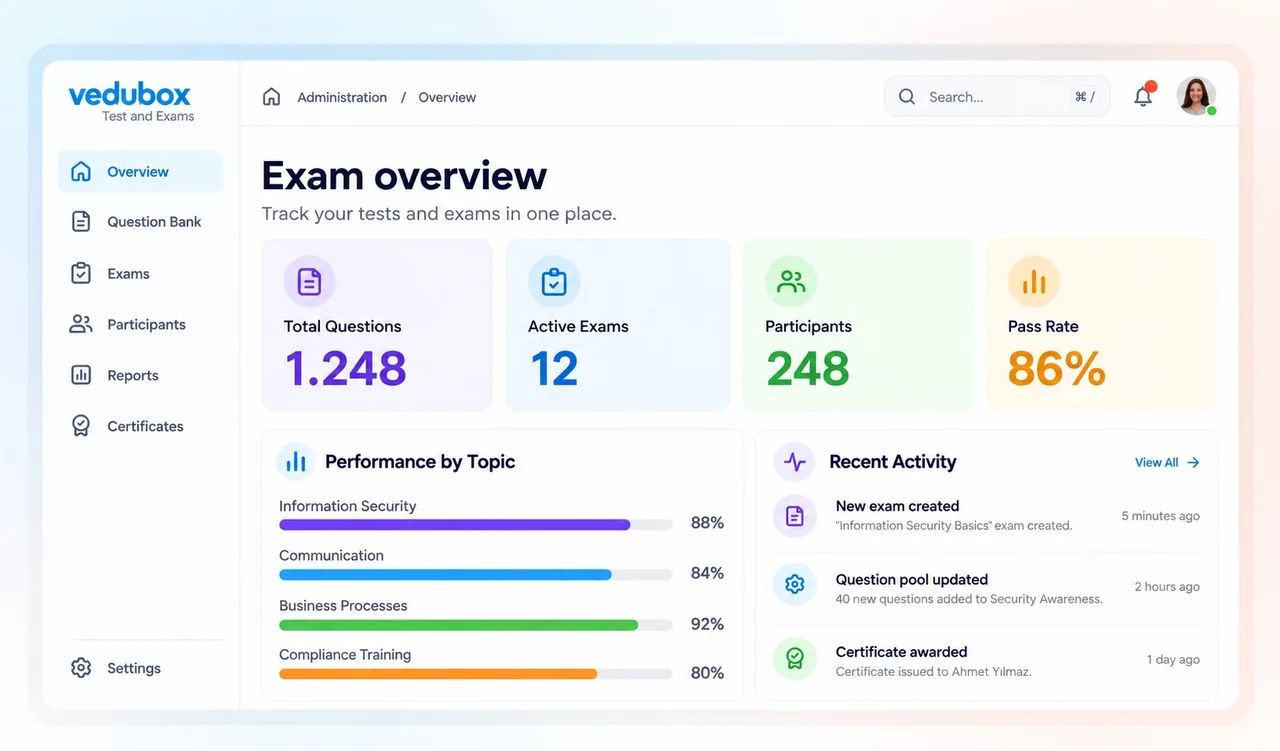Click the Settings gear icon
1280x751 pixels.
[81, 668]
